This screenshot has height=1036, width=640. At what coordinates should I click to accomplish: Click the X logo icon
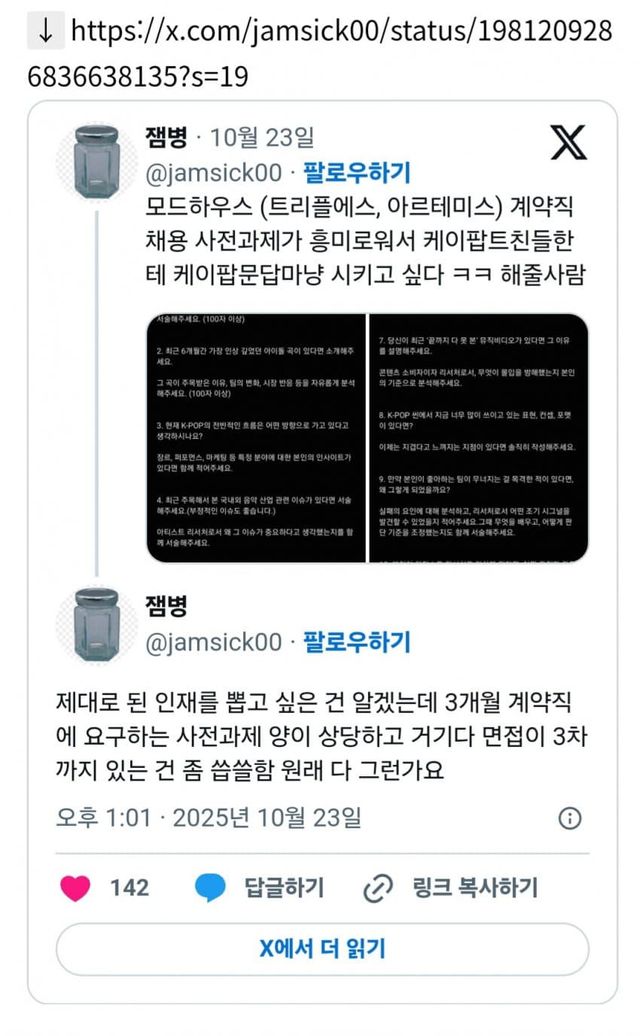569,142
